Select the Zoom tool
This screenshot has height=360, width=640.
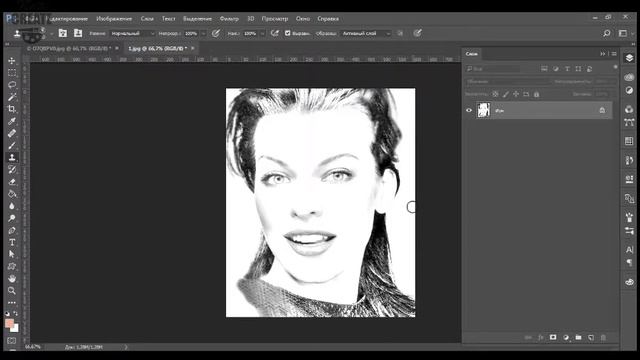12,291
